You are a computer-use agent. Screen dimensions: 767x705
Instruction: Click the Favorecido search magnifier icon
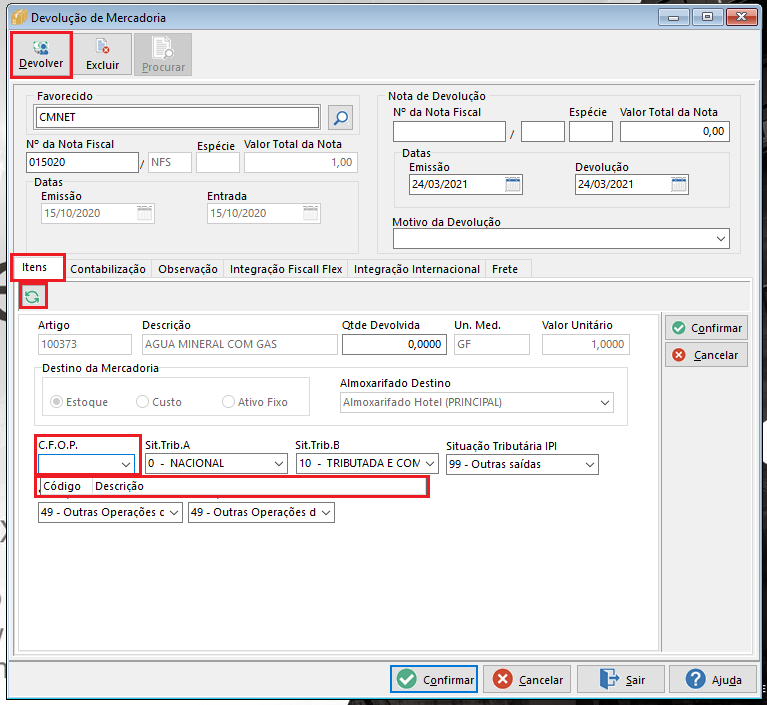(340, 117)
